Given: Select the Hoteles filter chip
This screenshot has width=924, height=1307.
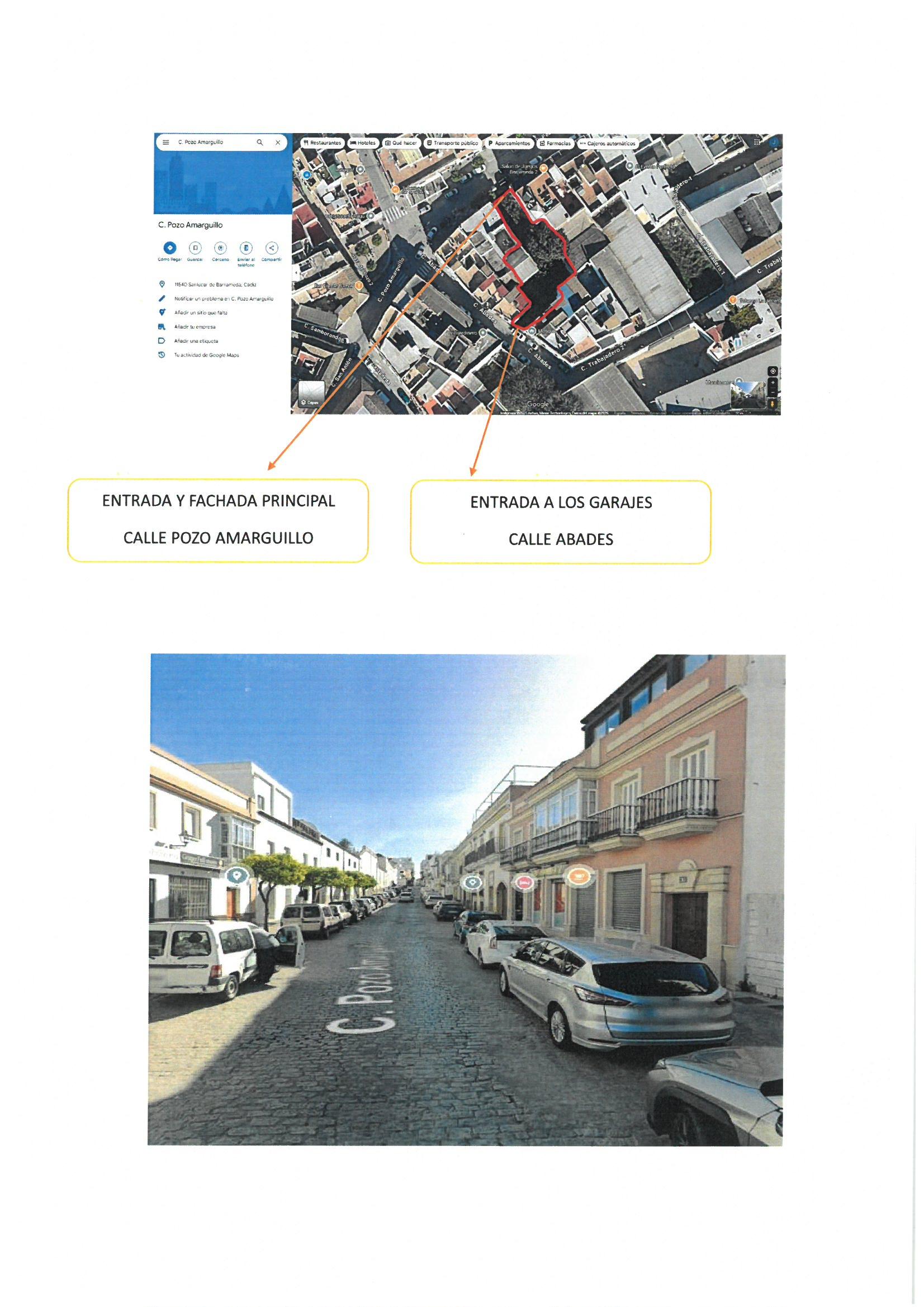Looking at the screenshot, I should tap(363, 143).
